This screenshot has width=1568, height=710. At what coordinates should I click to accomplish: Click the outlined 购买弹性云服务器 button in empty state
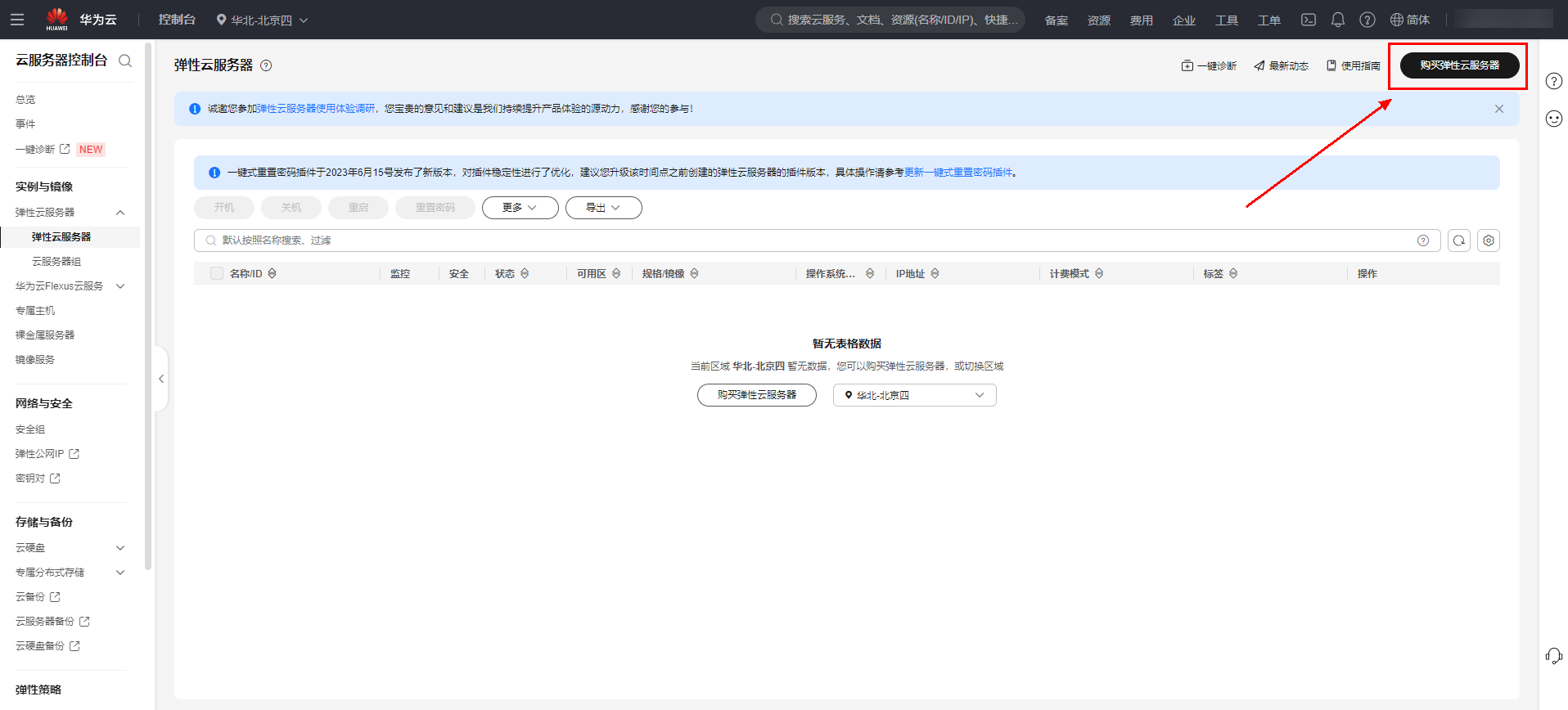757,395
